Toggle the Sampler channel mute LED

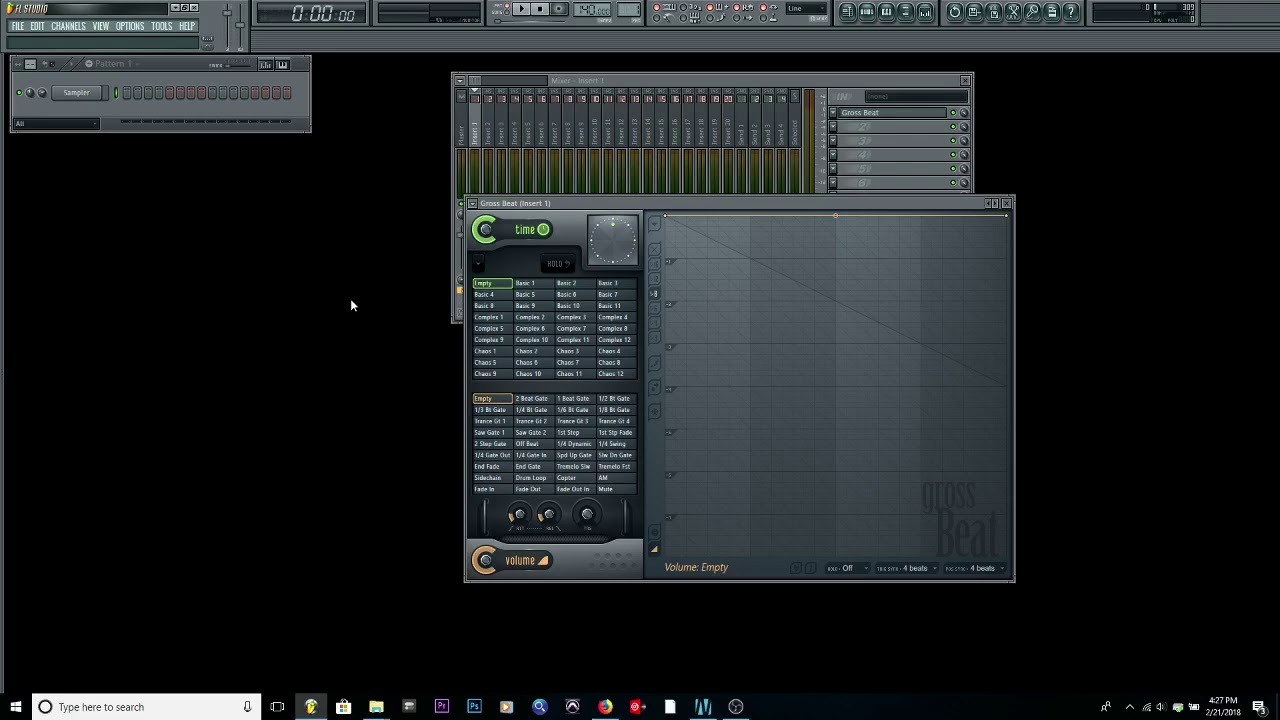[x=19, y=93]
